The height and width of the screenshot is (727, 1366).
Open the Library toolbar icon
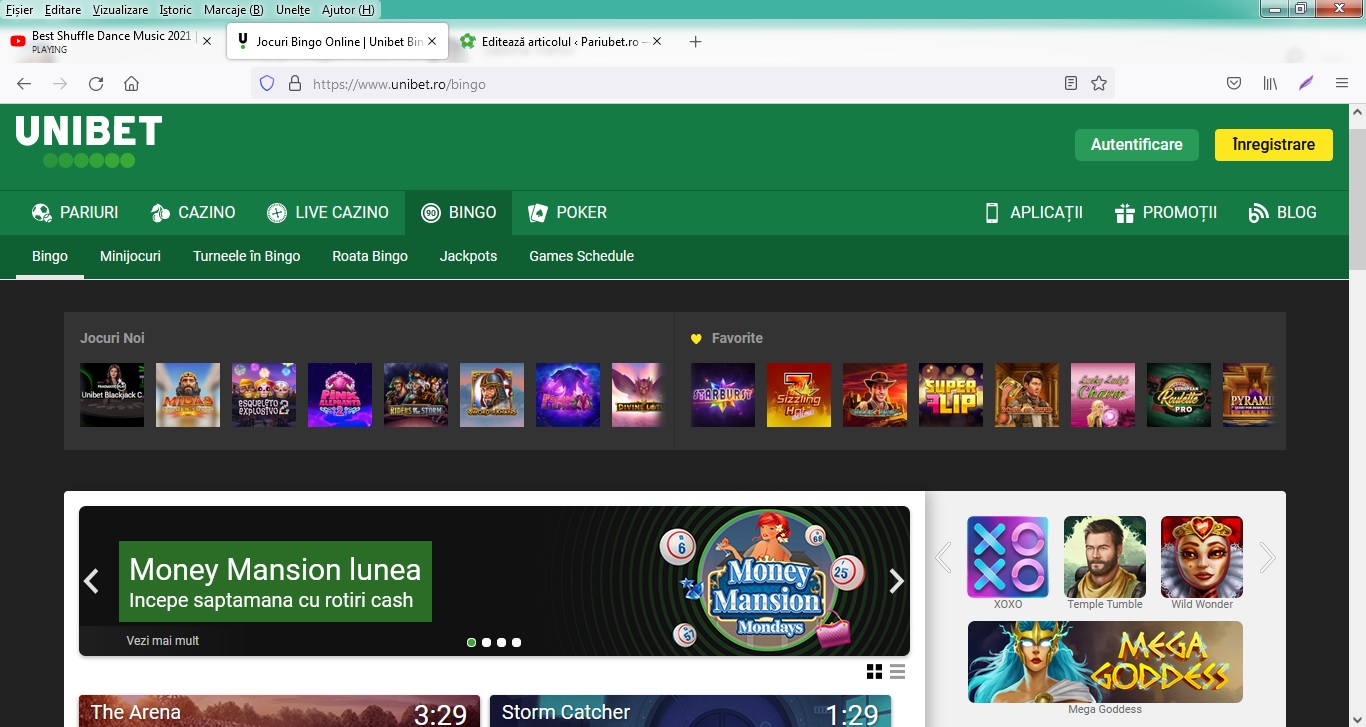click(1270, 84)
